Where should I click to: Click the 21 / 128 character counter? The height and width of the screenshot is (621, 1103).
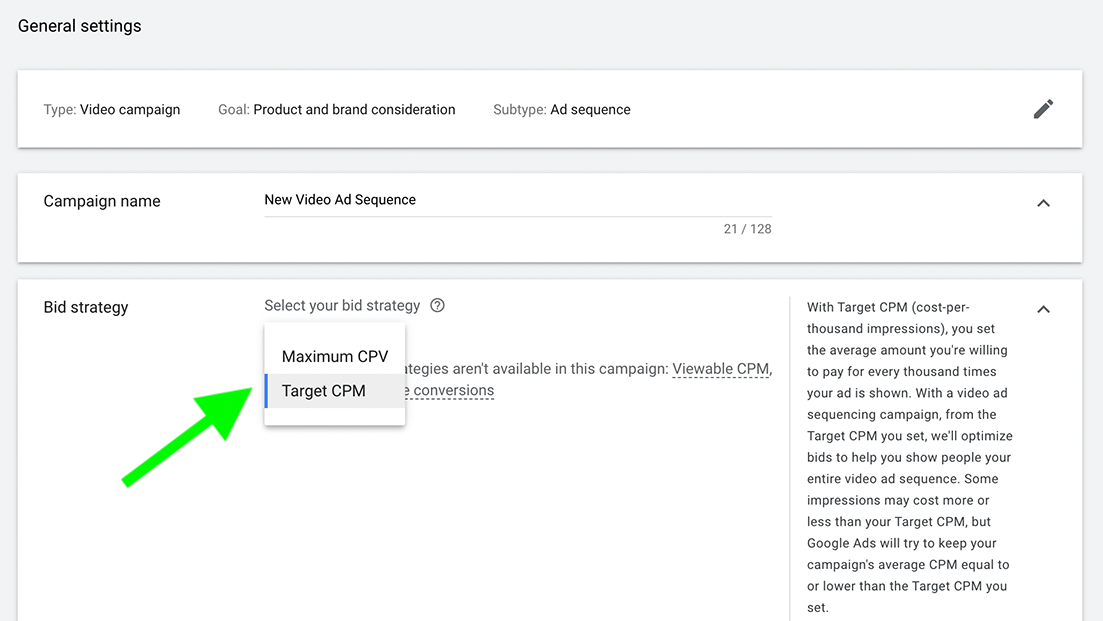click(747, 229)
